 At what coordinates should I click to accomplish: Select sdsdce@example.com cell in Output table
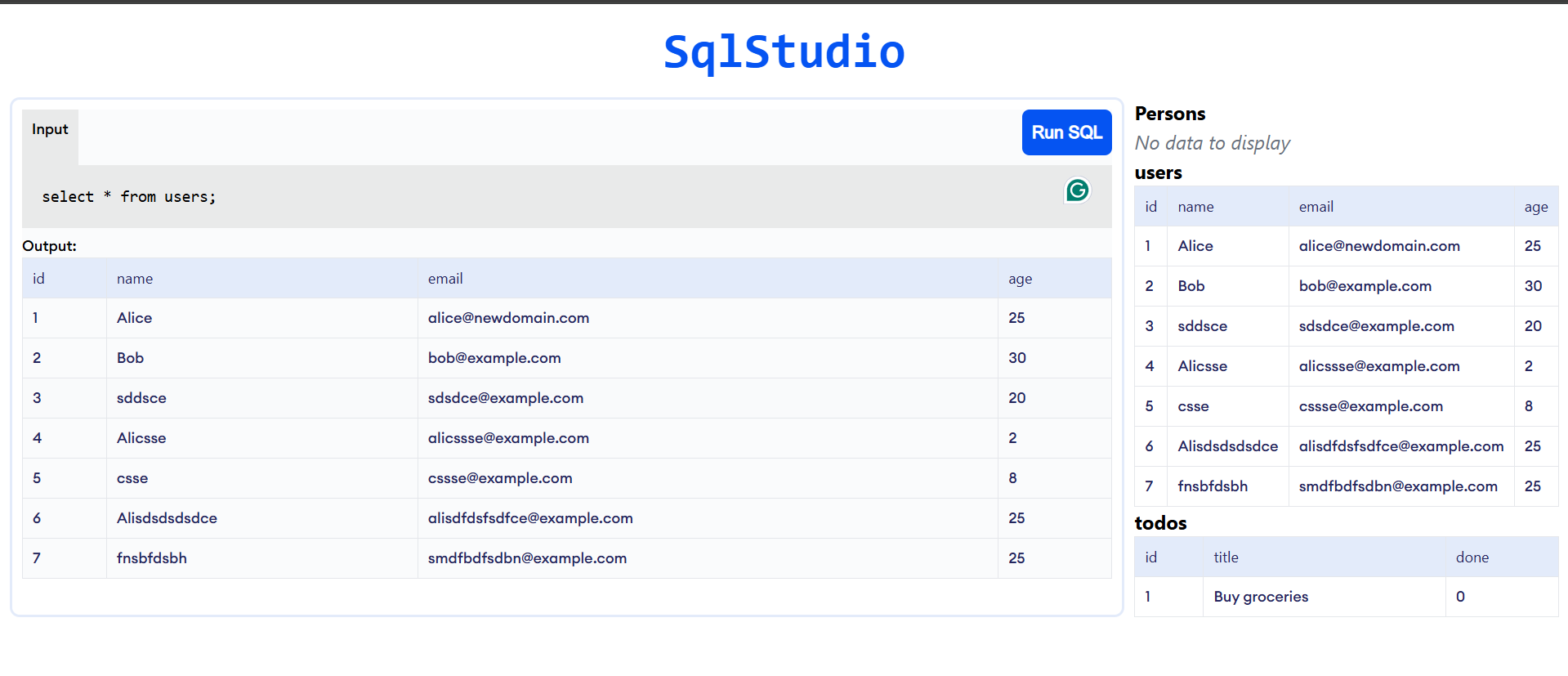[x=708, y=398]
